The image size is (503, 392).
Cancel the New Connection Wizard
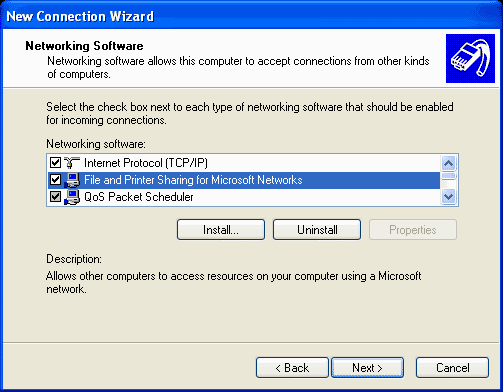(x=453, y=368)
